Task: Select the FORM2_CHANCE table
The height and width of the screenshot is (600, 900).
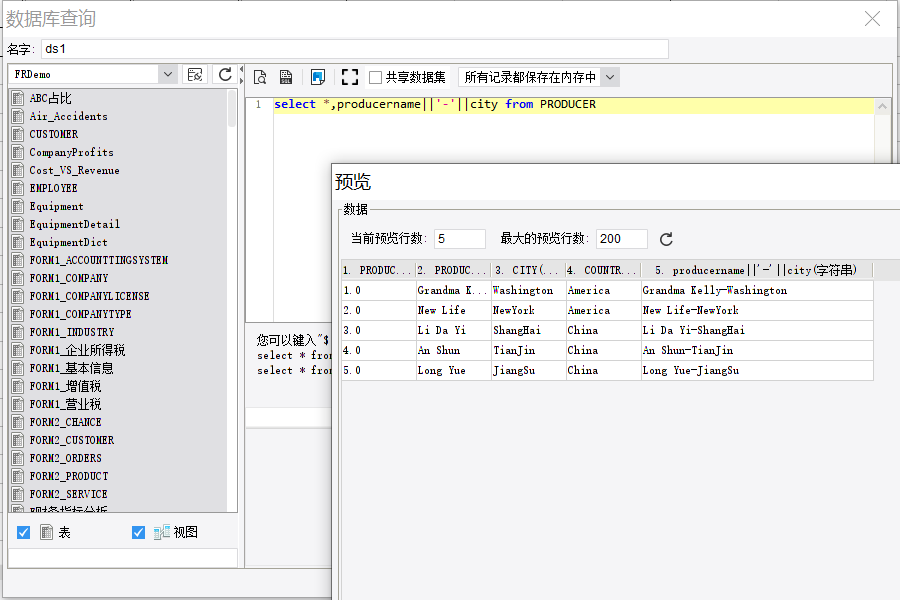Action: pos(65,422)
